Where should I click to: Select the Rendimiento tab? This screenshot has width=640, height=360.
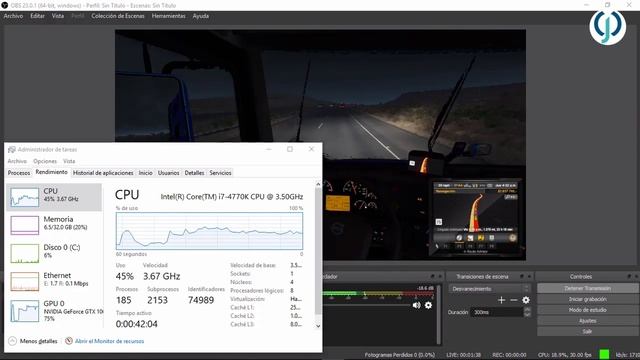(51, 172)
